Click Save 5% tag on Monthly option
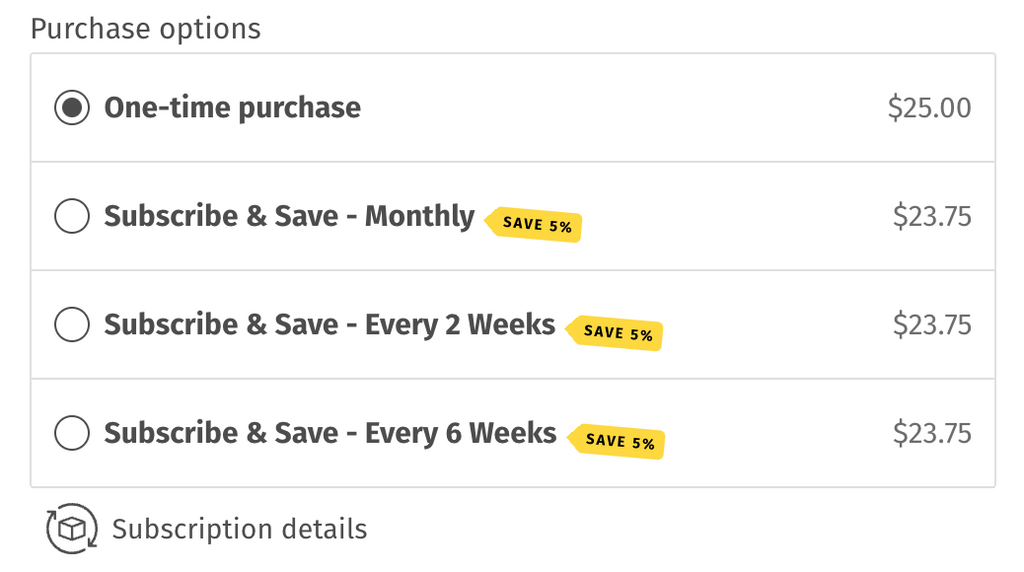 534,225
